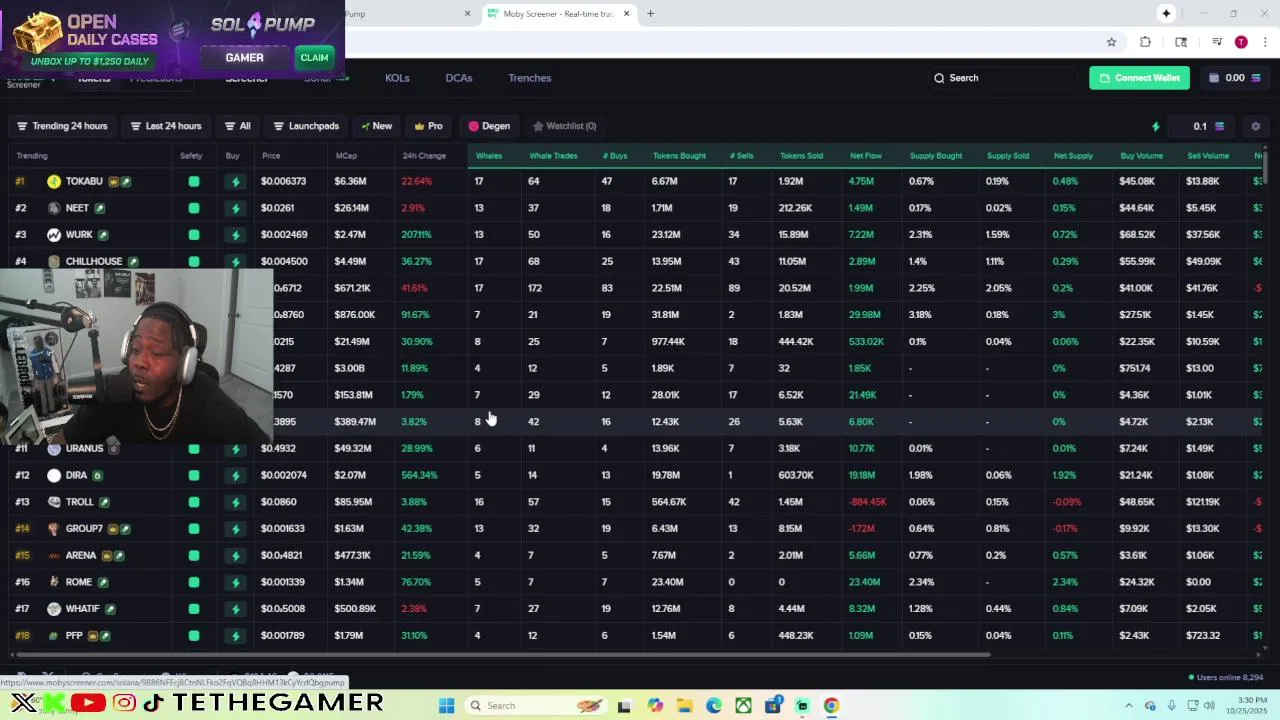Click the pump badge next to NEET
Screen dimensions: 1280x720
99,208
